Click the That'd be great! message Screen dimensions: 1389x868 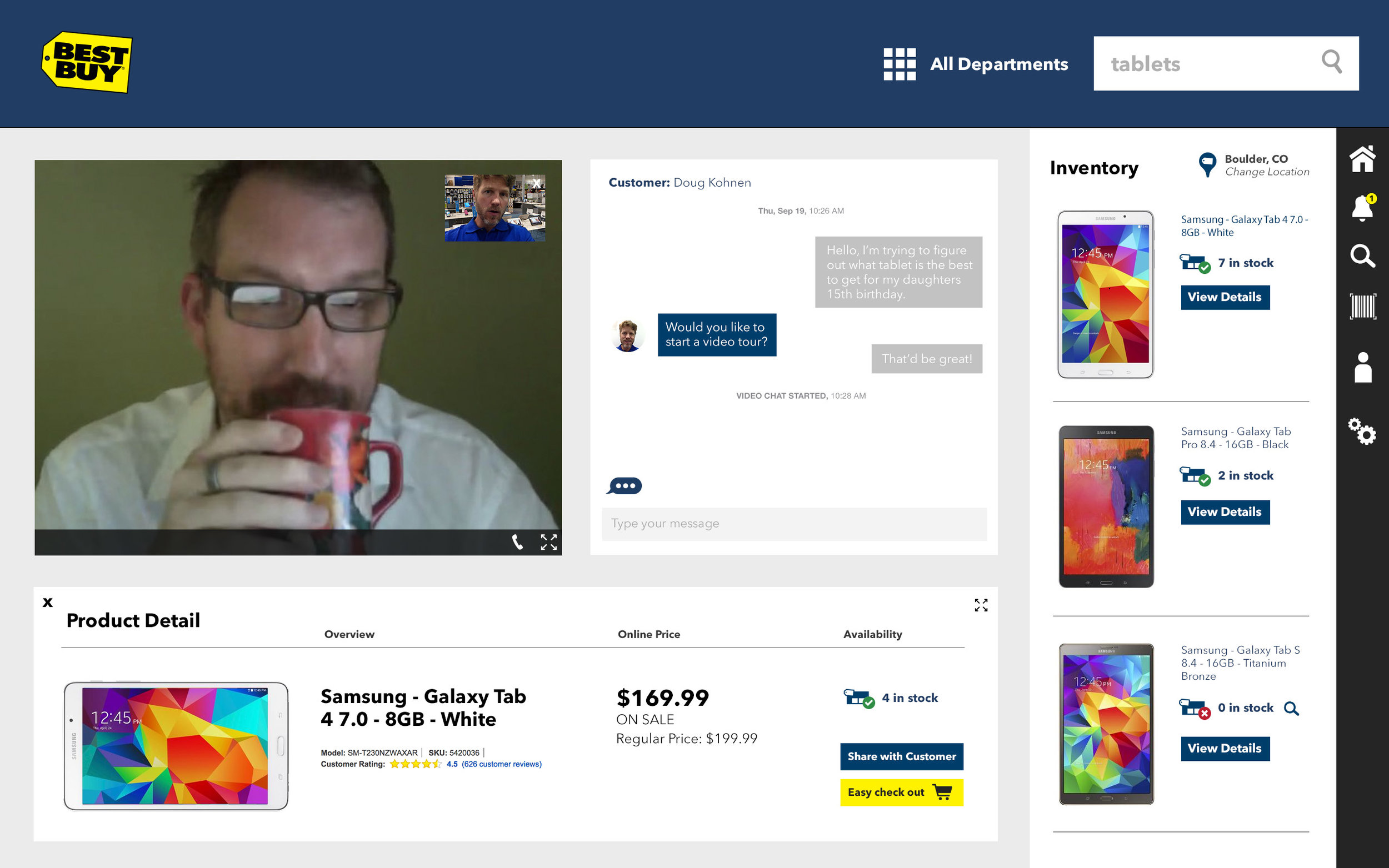point(926,359)
